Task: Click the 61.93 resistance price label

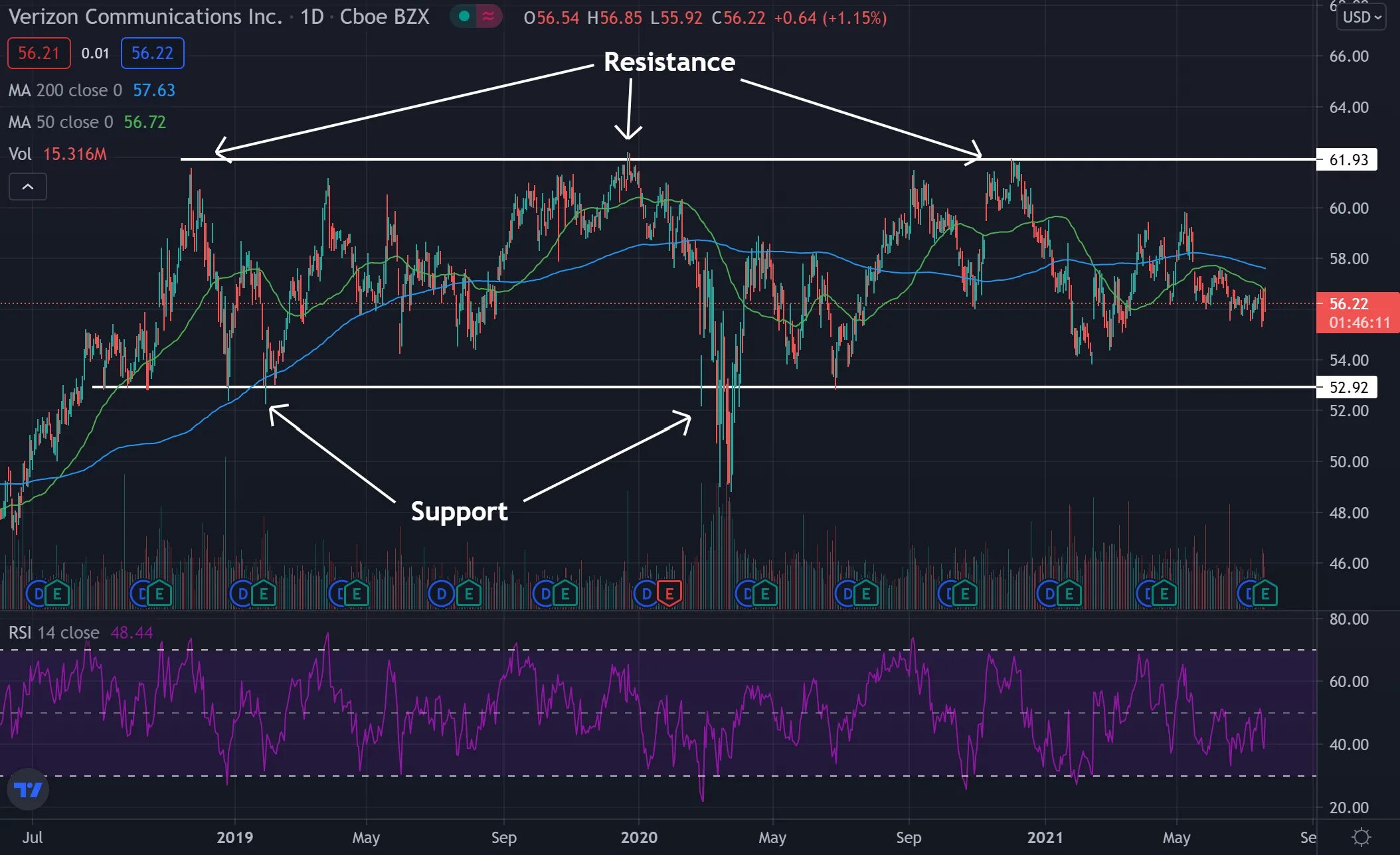Action: [1348, 160]
